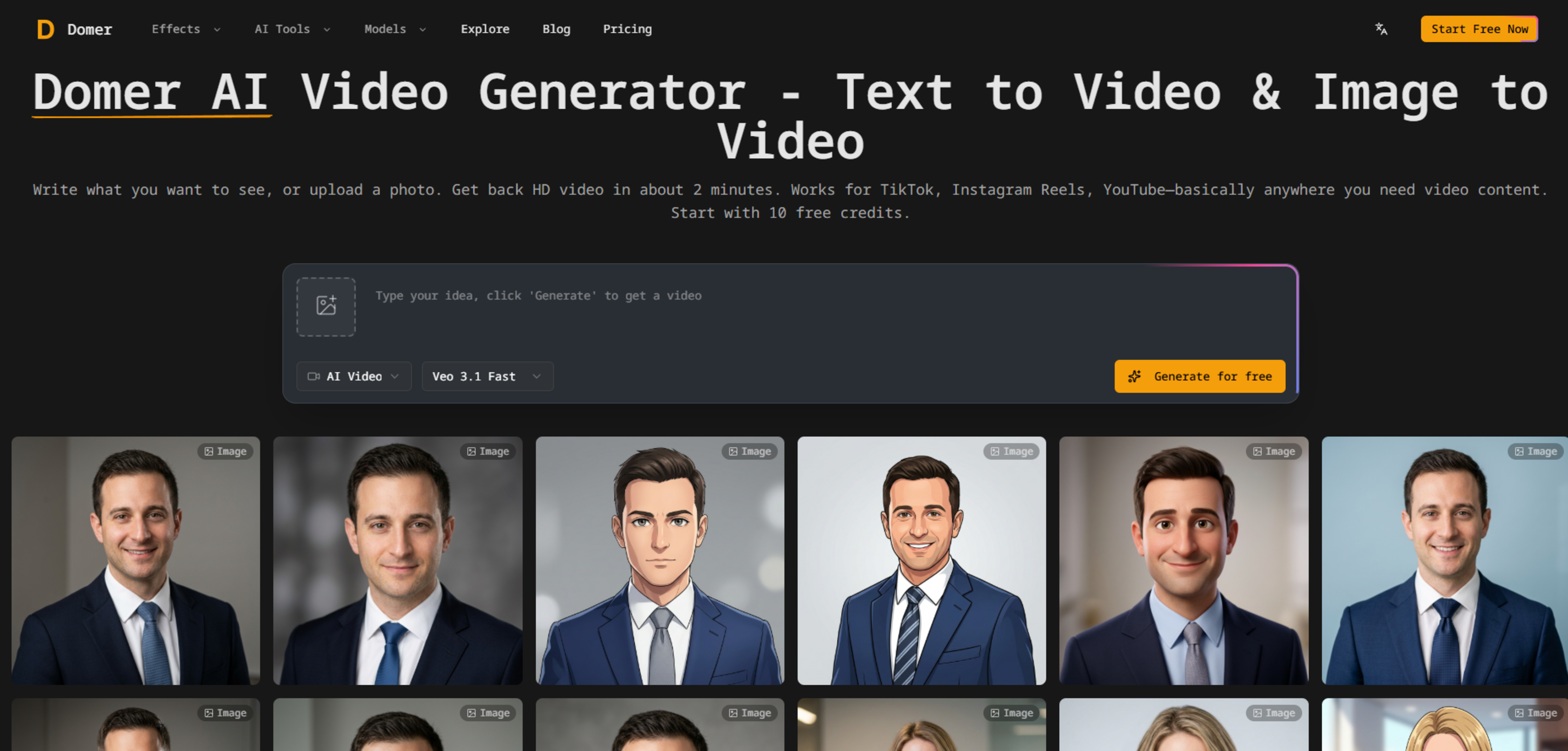Click Image badge on striped-tie cartoon portrait
Image resolution: width=1568 pixels, height=751 pixels.
[x=1012, y=451]
